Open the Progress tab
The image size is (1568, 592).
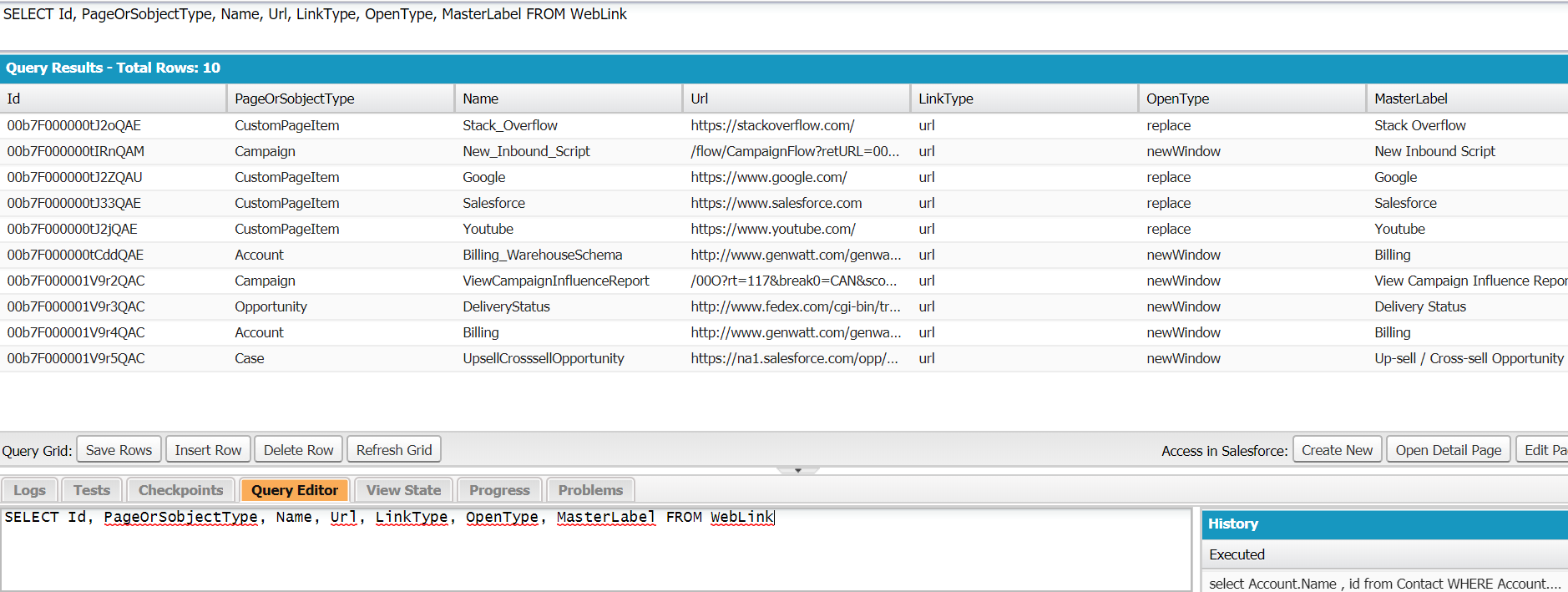point(499,490)
